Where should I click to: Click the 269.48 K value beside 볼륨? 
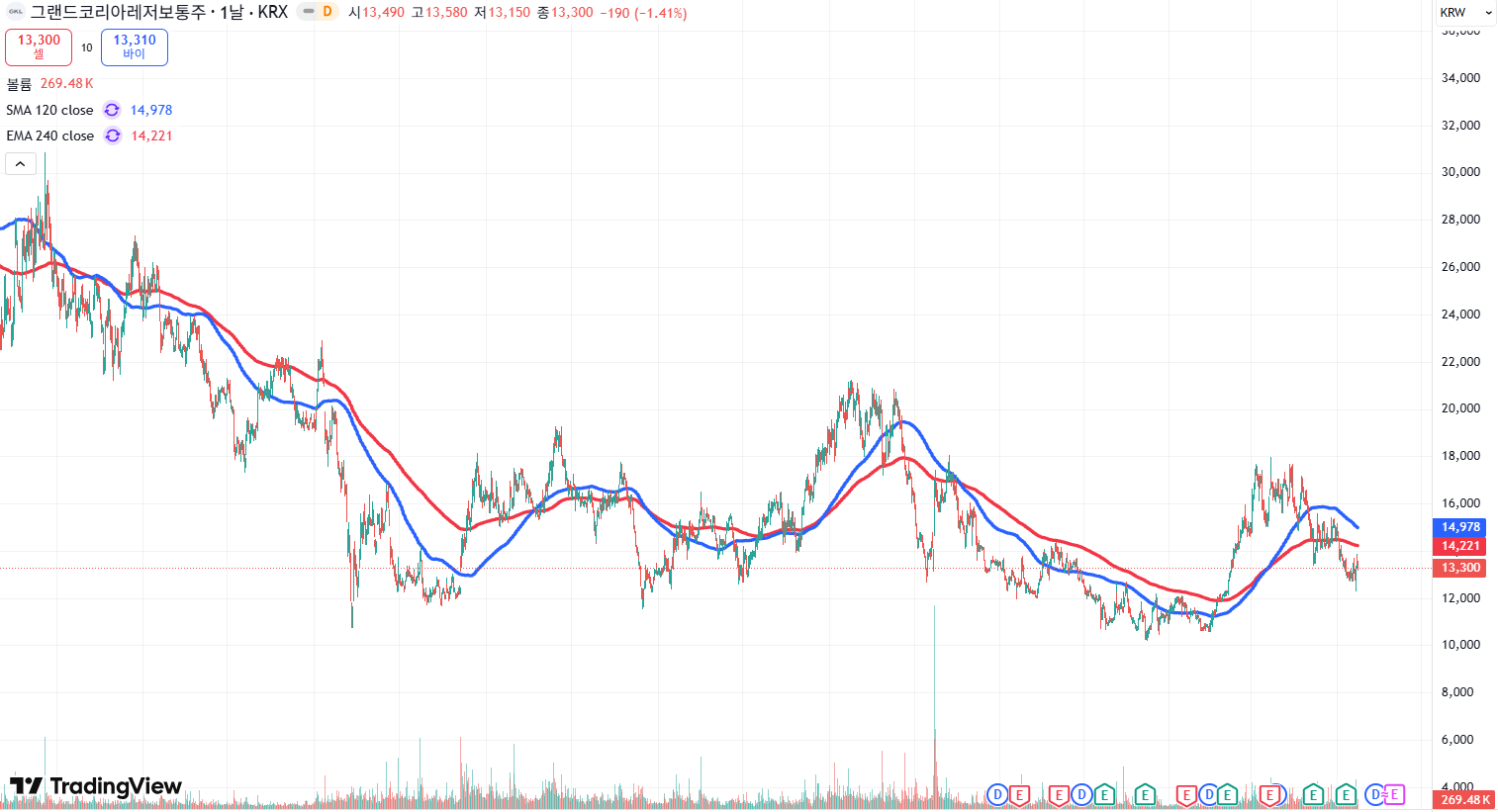[66, 84]
